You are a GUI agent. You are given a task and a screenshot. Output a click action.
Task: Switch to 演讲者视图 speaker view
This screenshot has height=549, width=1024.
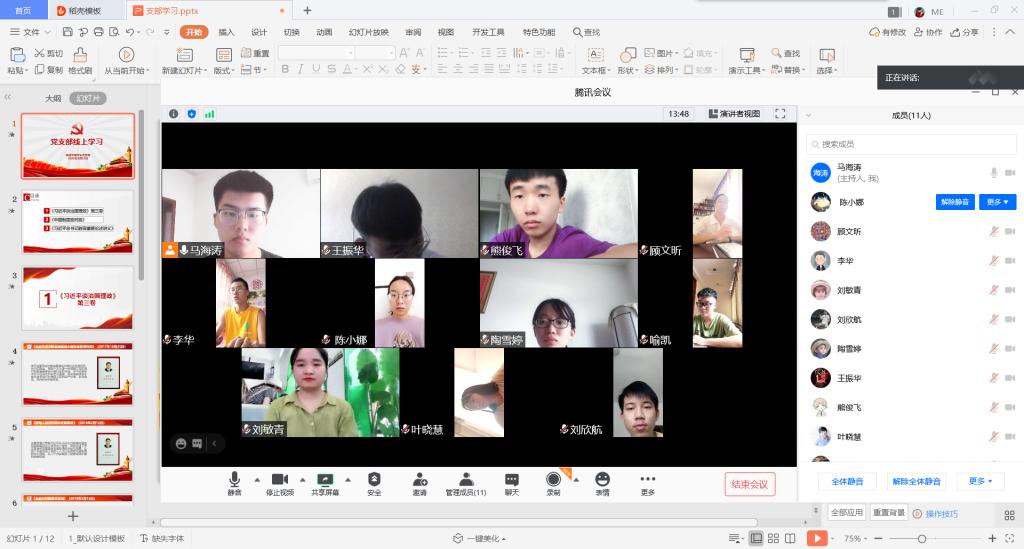pos(734,114)
